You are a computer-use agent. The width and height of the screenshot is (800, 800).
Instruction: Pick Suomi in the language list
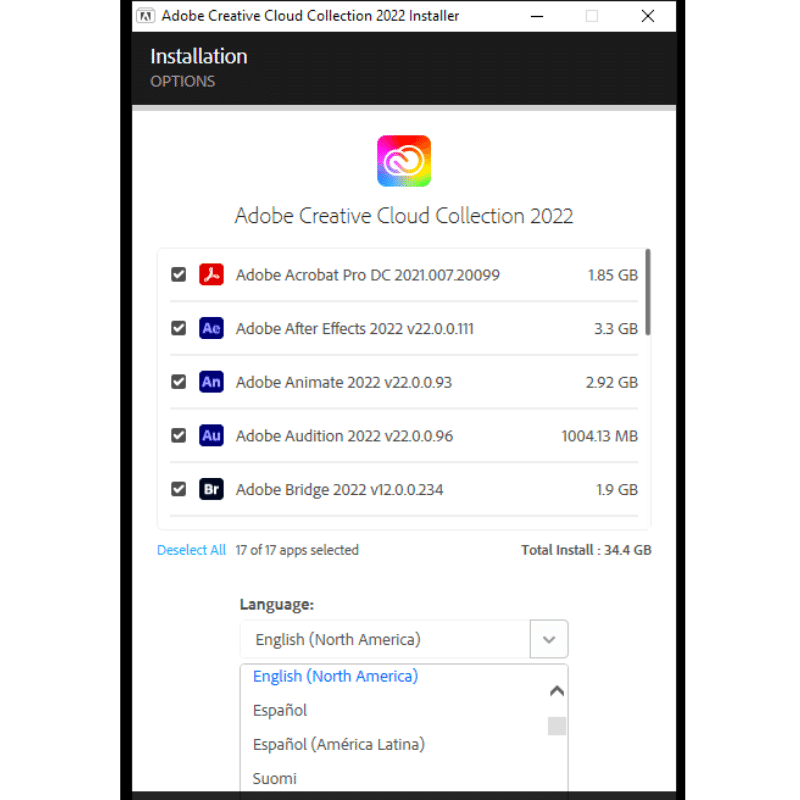(274, 779)
